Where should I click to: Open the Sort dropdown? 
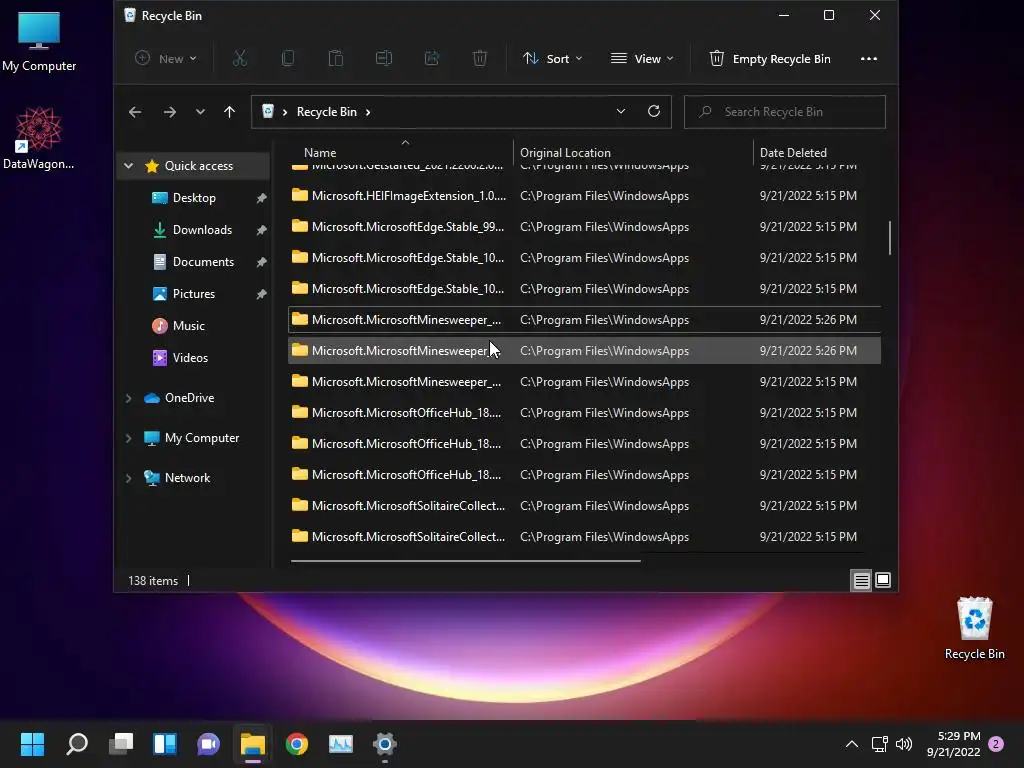tap(552, 59)
